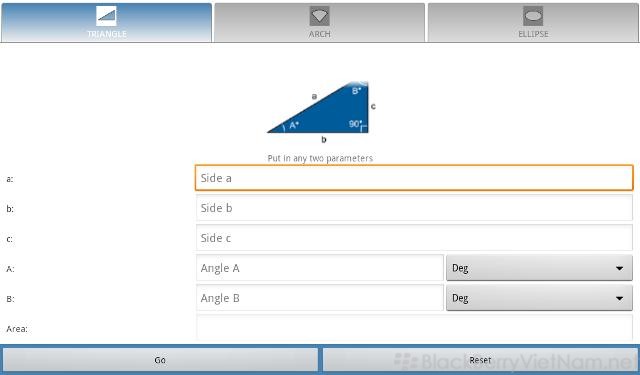Click the triangle icon in the Triangle tab
This screenshot has width=640, height=375.
(x=106, y=16)
